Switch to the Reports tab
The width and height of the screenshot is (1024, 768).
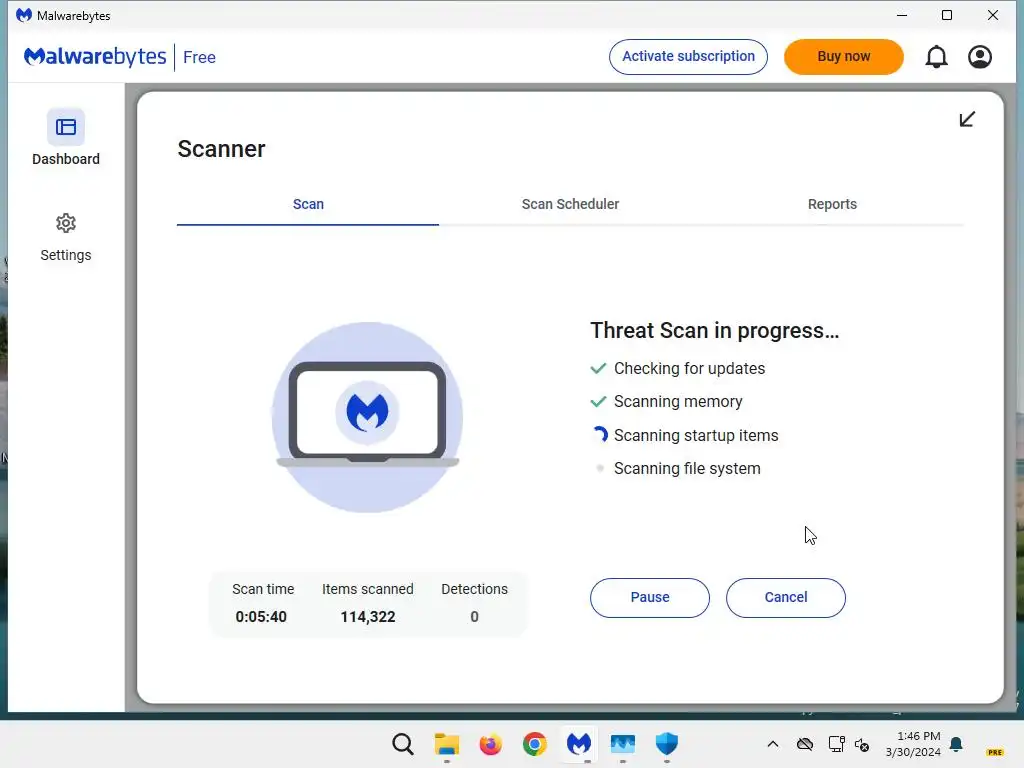pyautogui.click(x=832, y=204)
